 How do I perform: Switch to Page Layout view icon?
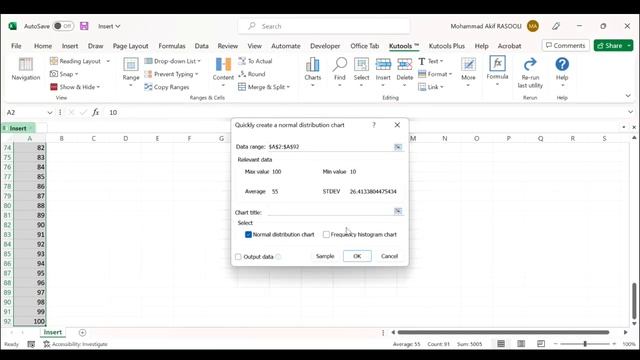tap(521, 344)
